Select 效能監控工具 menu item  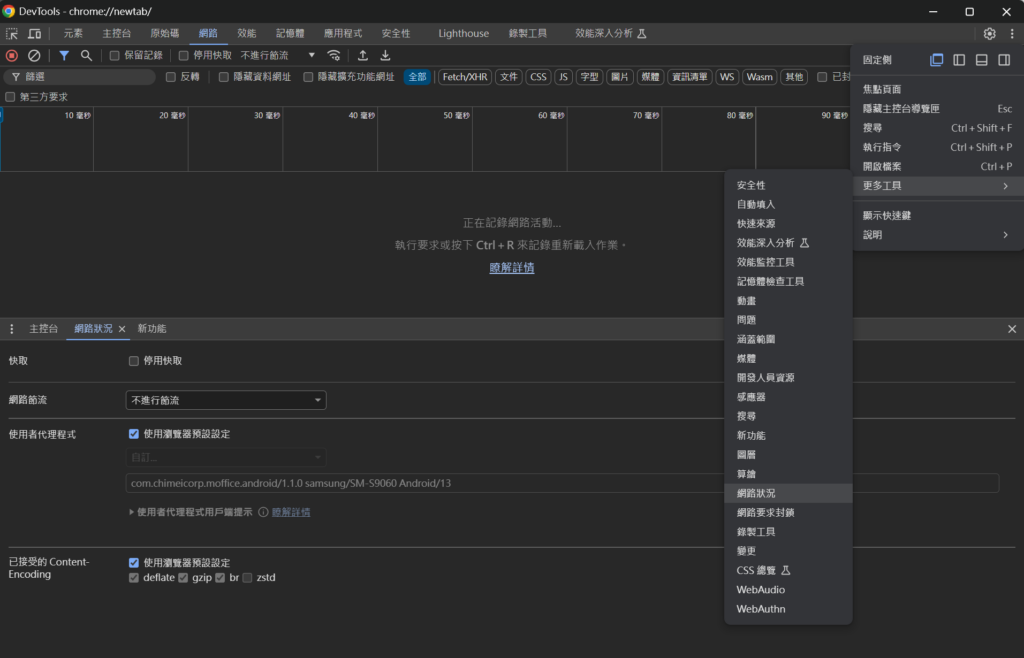click(788, 262)
